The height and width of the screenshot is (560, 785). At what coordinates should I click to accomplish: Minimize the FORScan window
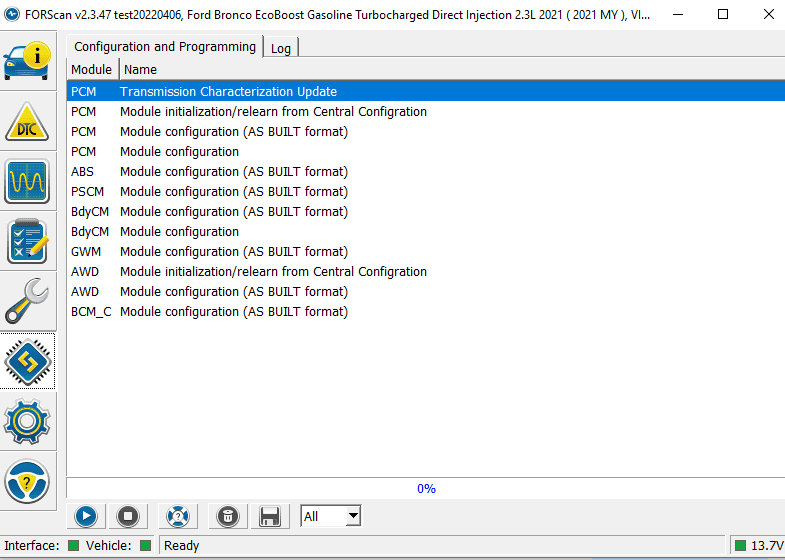(x=678, y=14)
